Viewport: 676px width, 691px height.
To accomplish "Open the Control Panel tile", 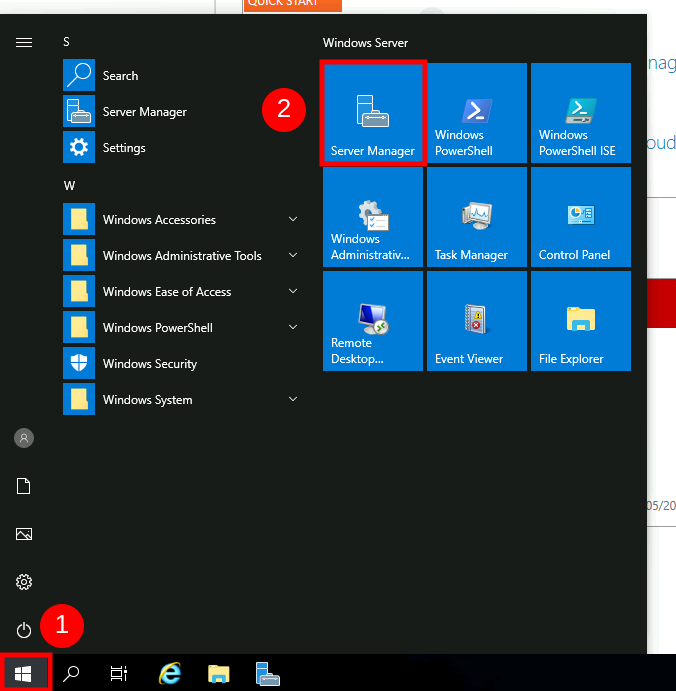I will [x=581, y=217].
